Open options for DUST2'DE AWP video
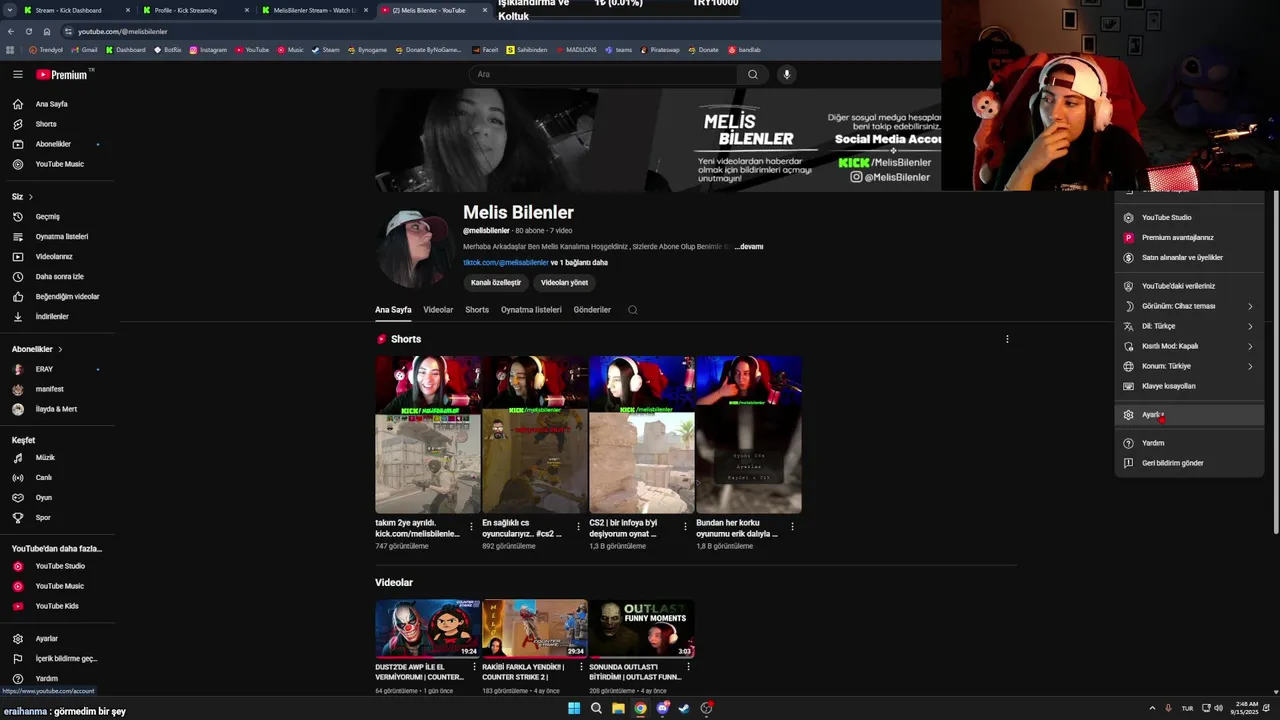 pyautogui.click(x=474, y=667)
